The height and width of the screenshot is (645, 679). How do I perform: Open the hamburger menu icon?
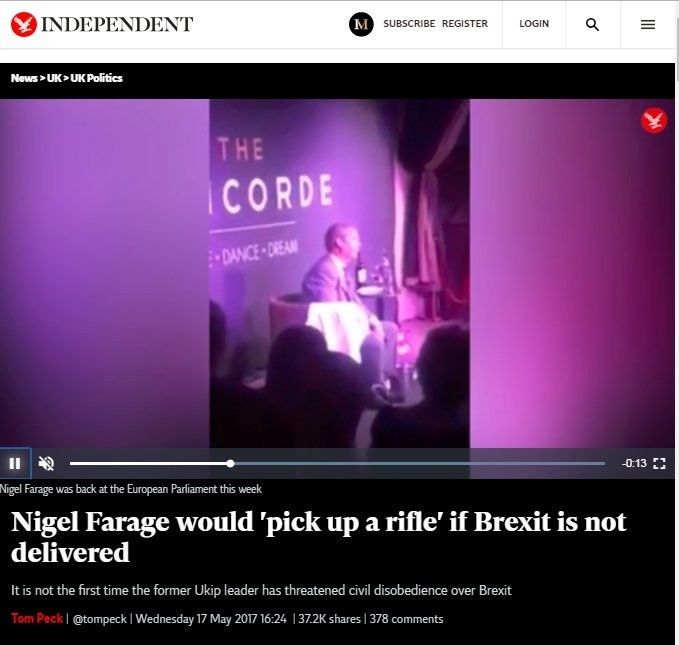click(647, 24)
